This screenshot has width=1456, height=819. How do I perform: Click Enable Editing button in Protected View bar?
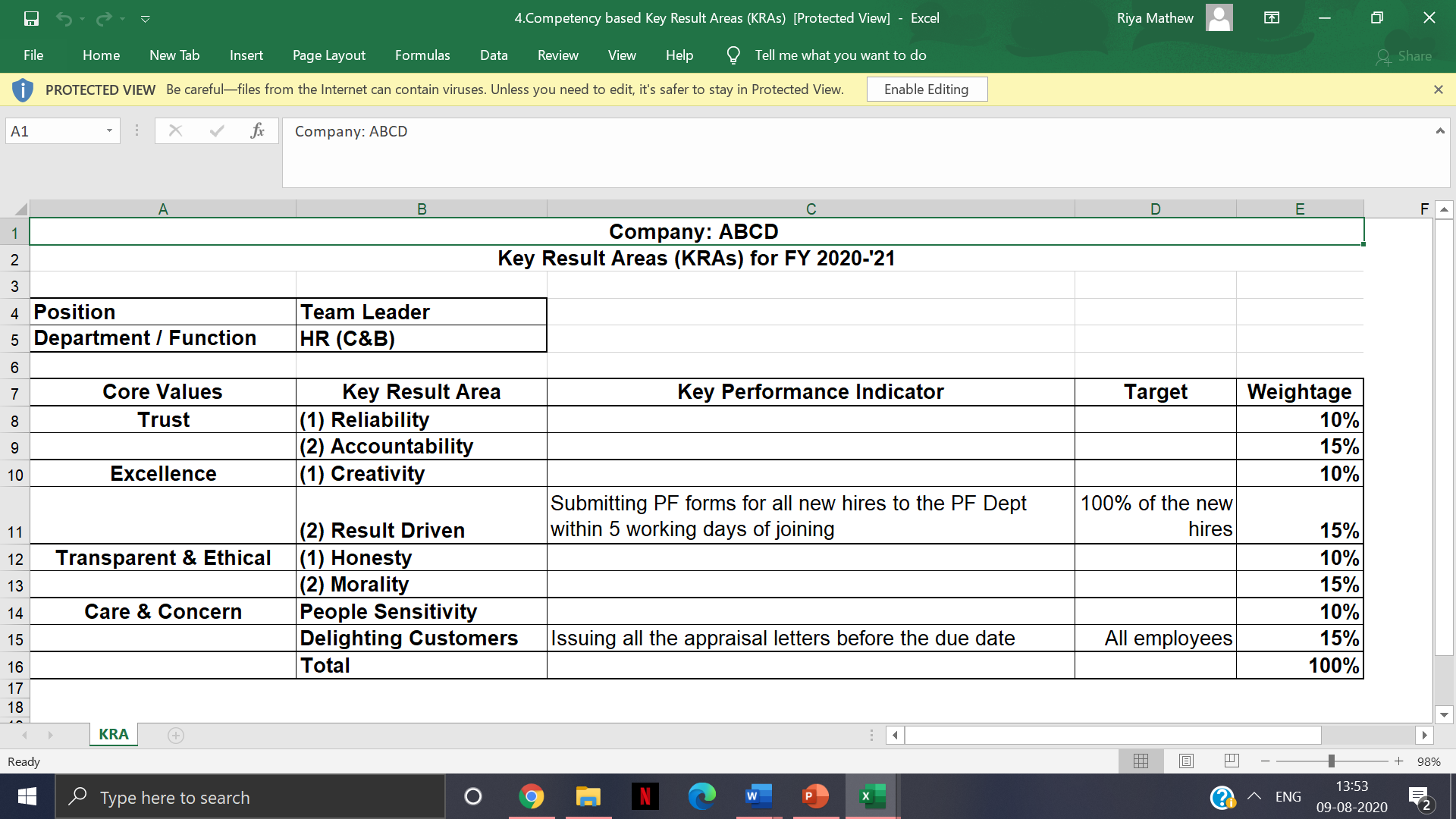pos(924,89)
